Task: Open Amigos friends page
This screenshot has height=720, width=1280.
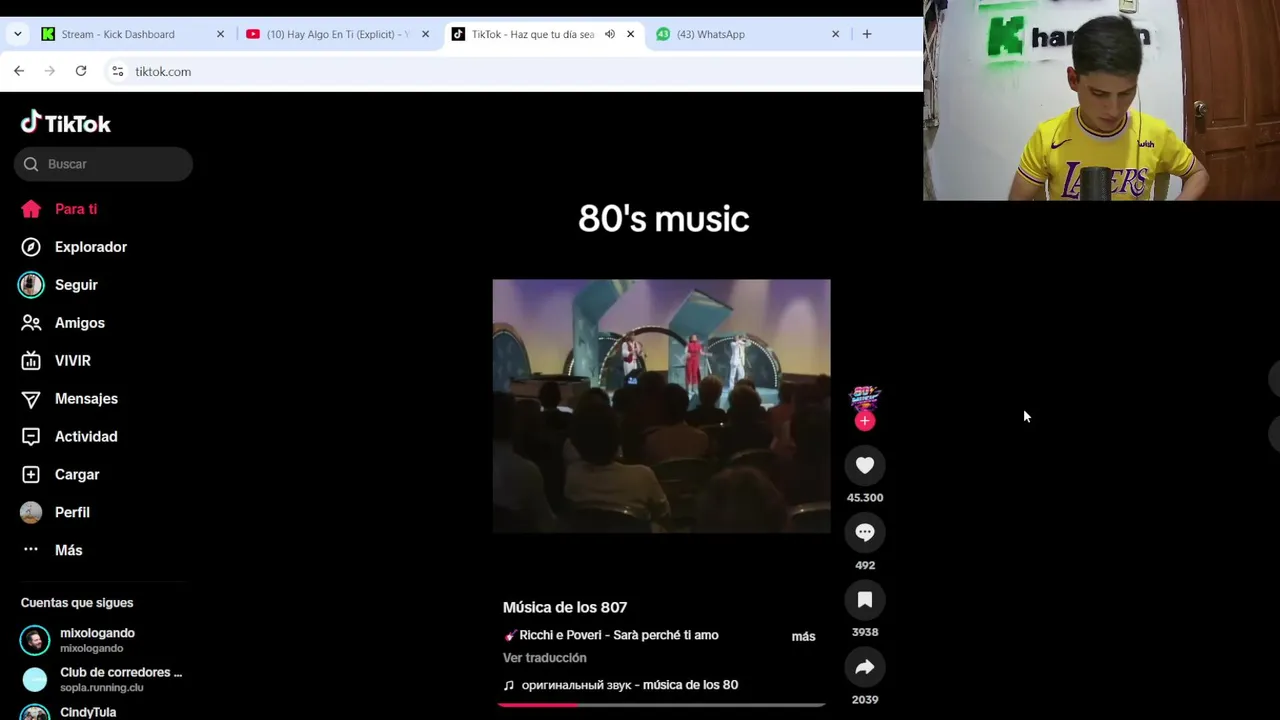Action: (x=62, y=323)
